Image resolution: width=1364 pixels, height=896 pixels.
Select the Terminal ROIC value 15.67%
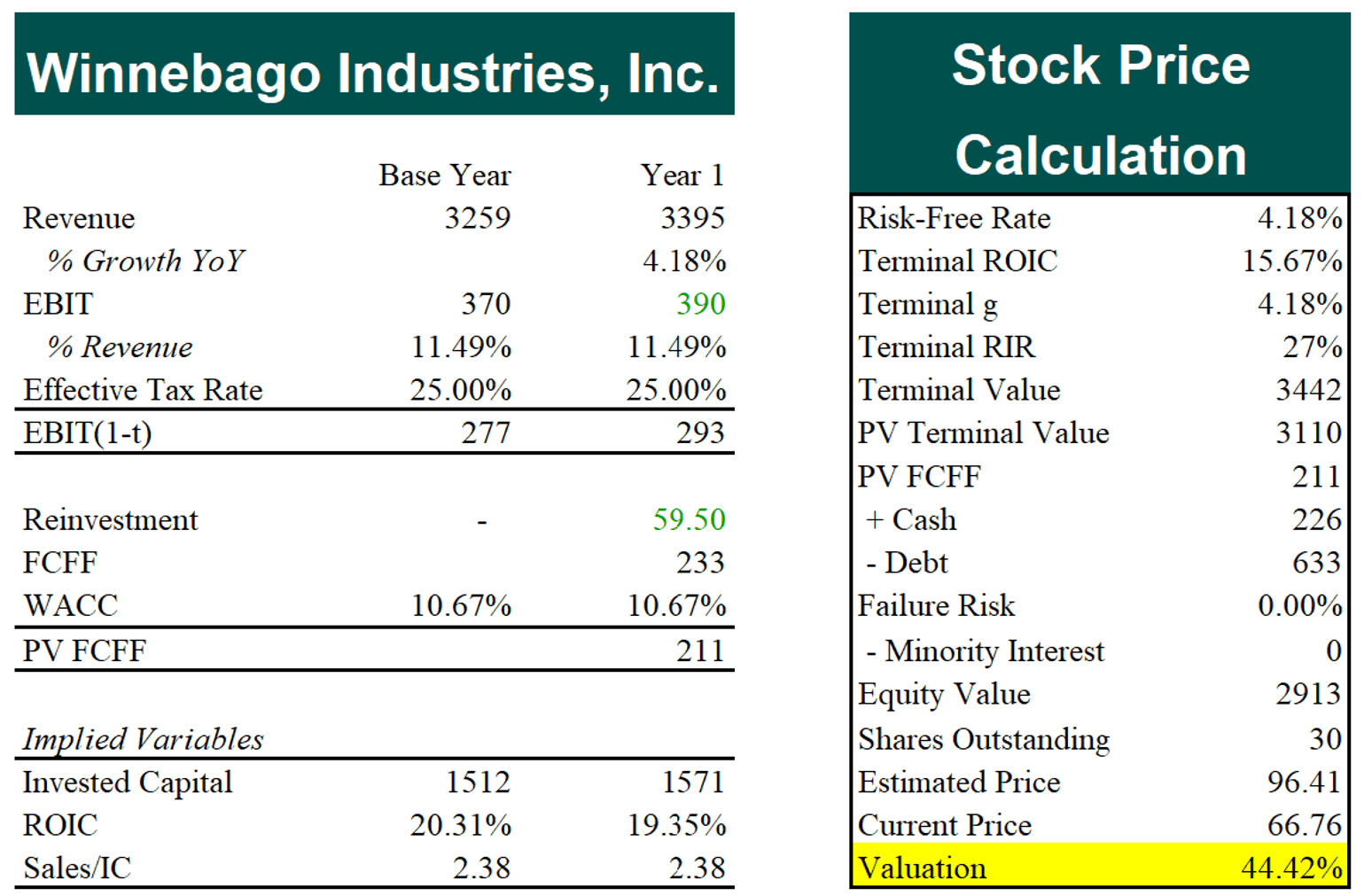1292,261
